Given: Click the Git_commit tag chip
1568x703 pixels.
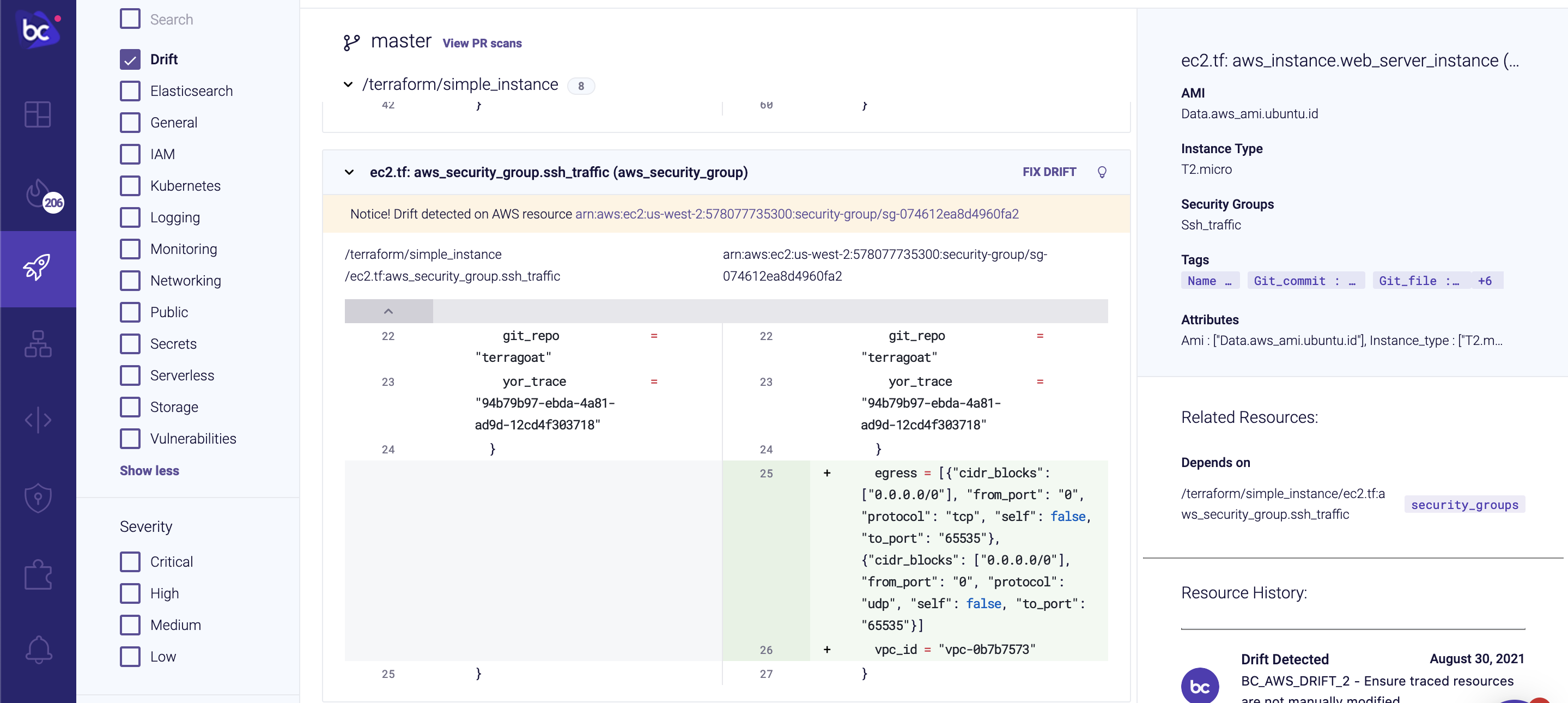Looking at the screenshot, I should click(1305, 281).
